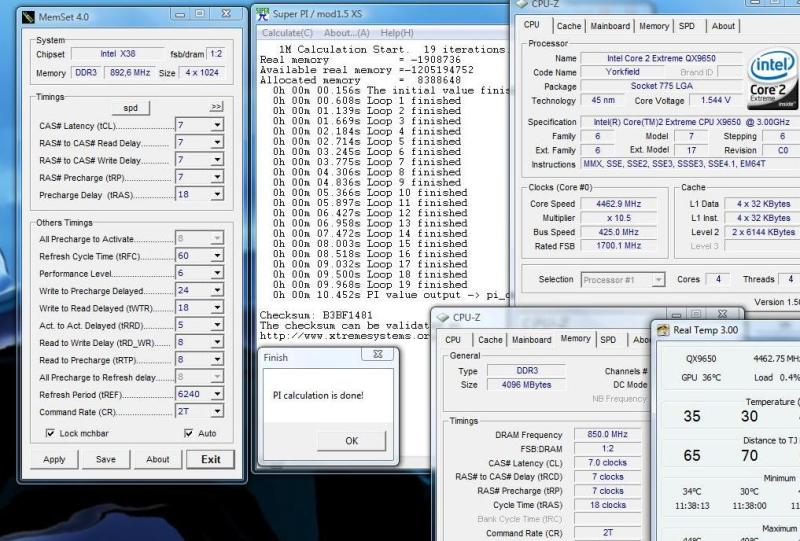Click the Core Speed 4462.9 MHz value
This screenshot has width=800, height=541.
[x=618, y=204]
